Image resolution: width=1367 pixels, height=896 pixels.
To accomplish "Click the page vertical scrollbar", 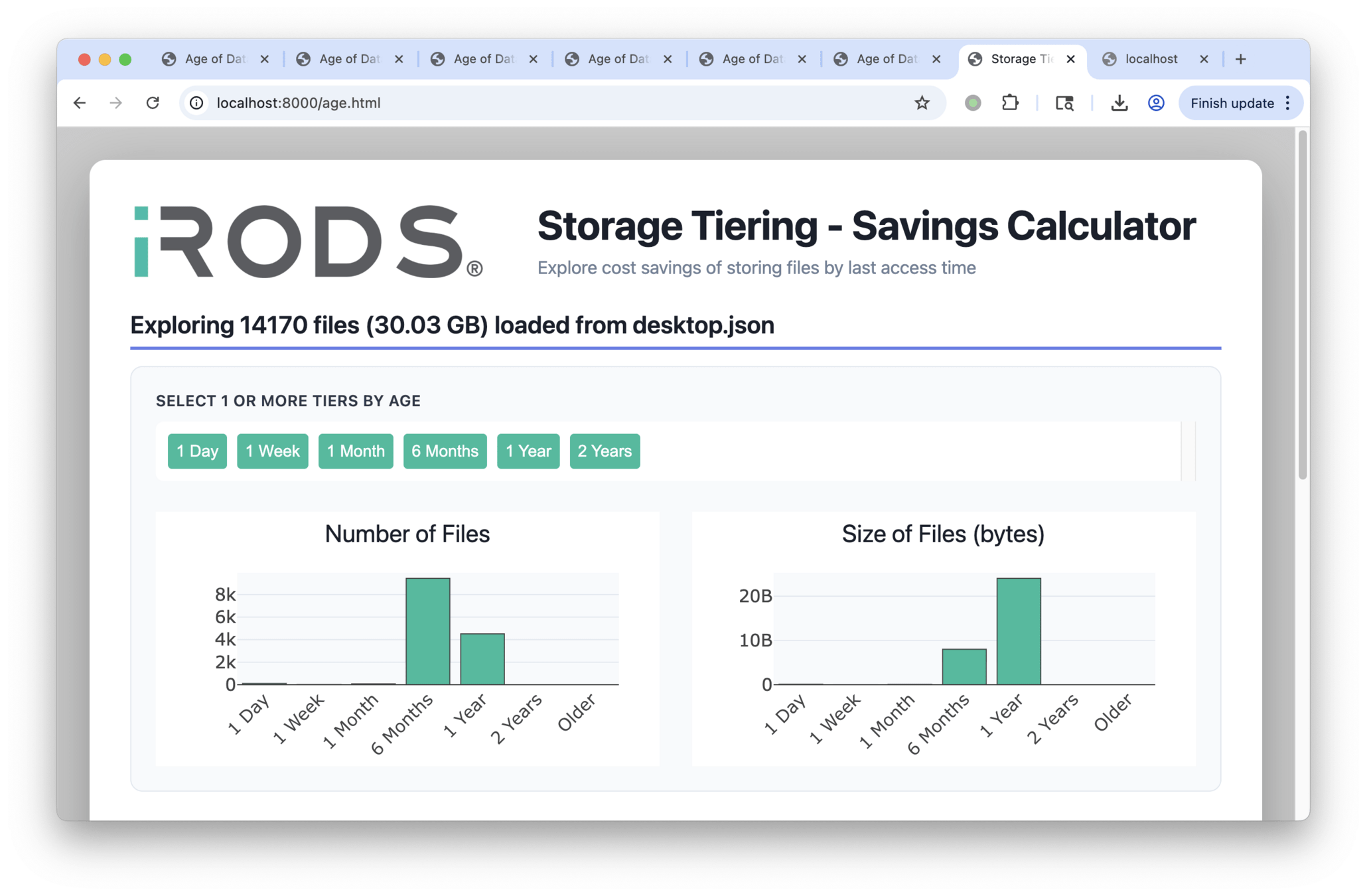I will click(x=1302, y=305).
